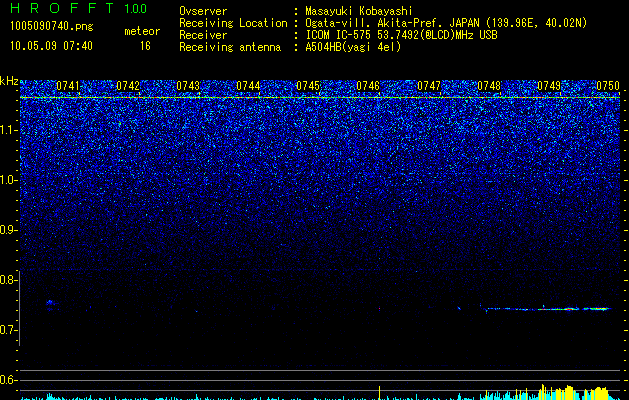
Task: Click the 0750 time marker
Action: [x=608, y=86]
